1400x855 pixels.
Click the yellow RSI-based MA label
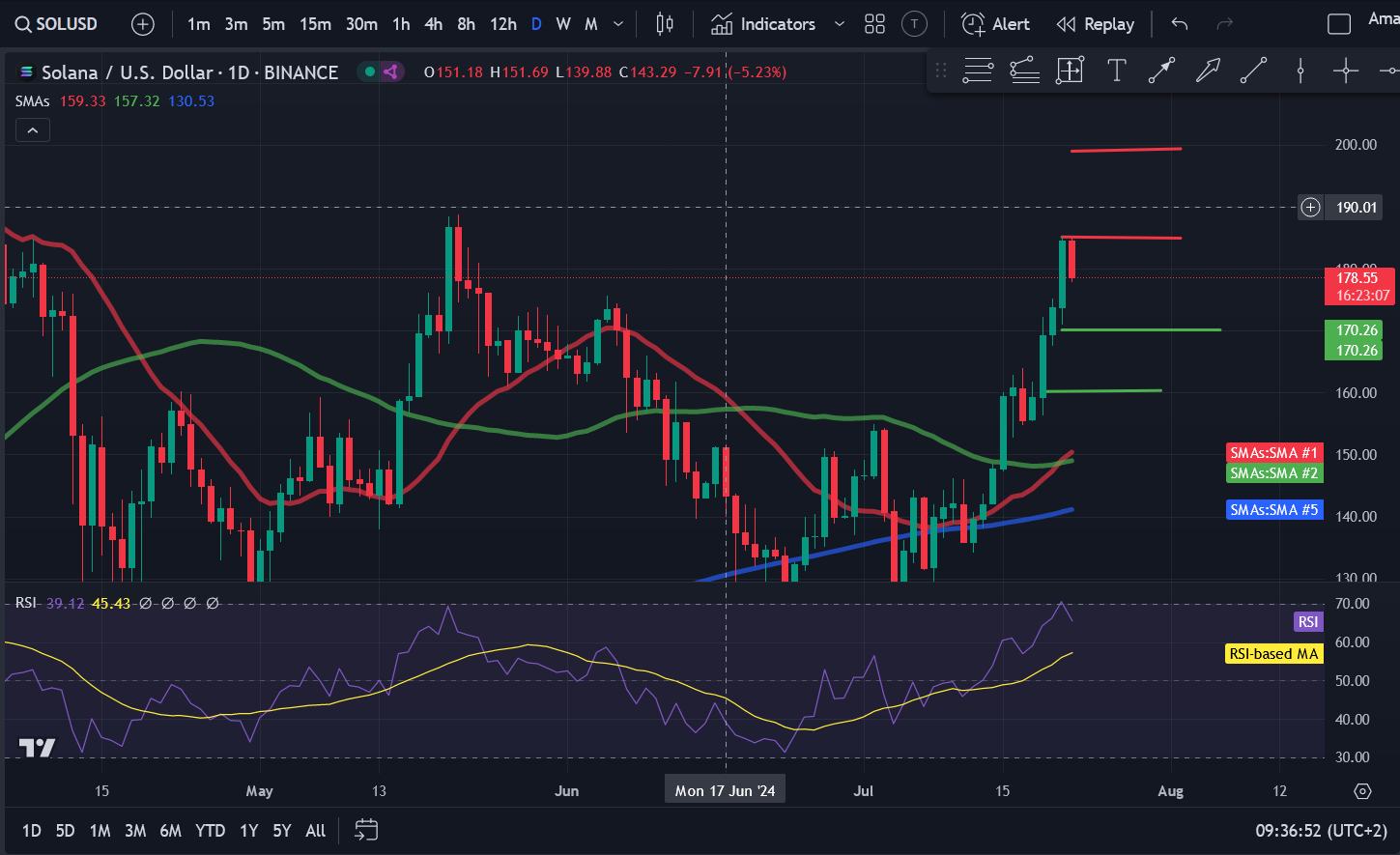[1273, 653]
